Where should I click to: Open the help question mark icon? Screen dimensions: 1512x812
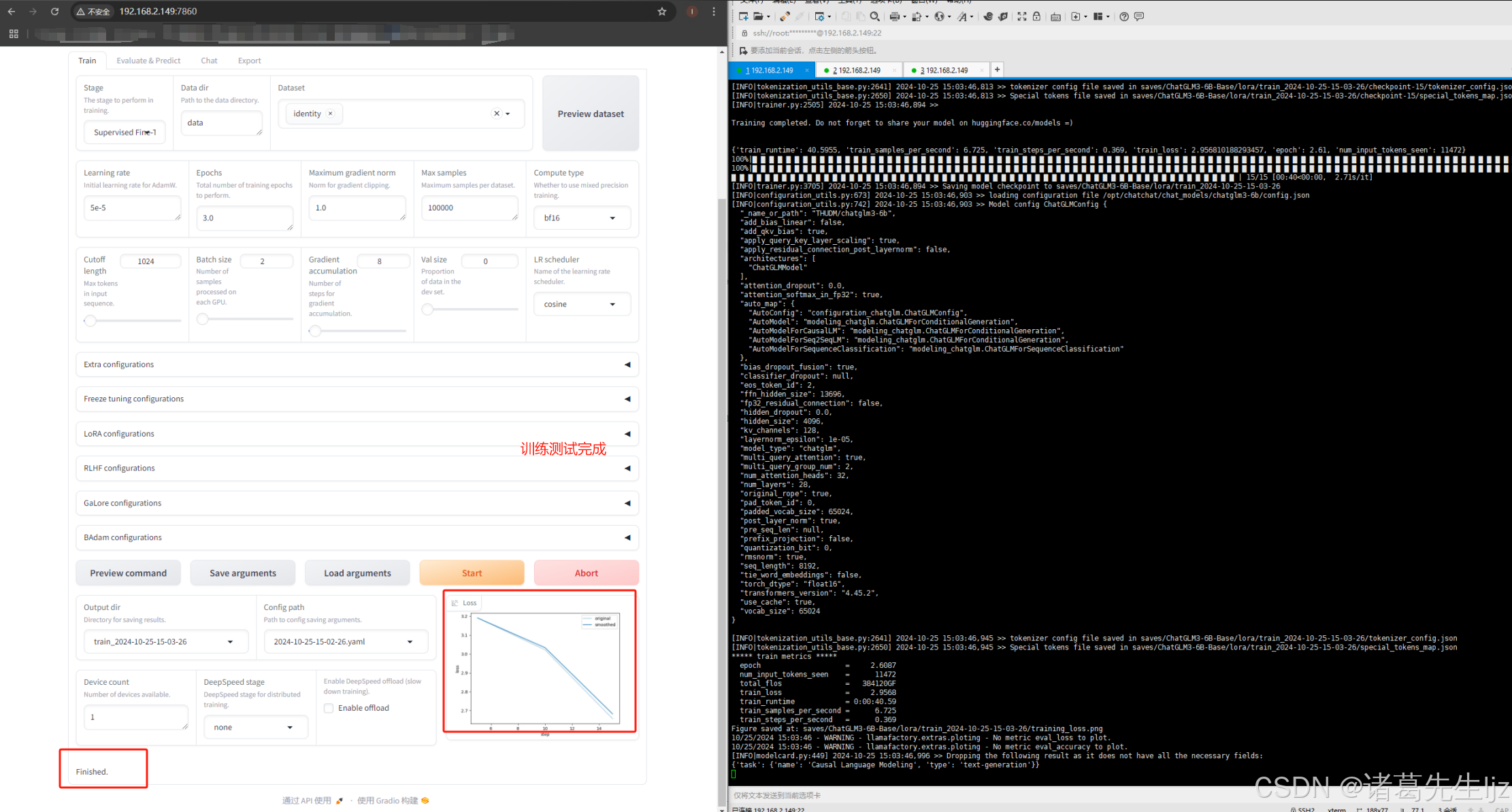(x=1124, y=16)
